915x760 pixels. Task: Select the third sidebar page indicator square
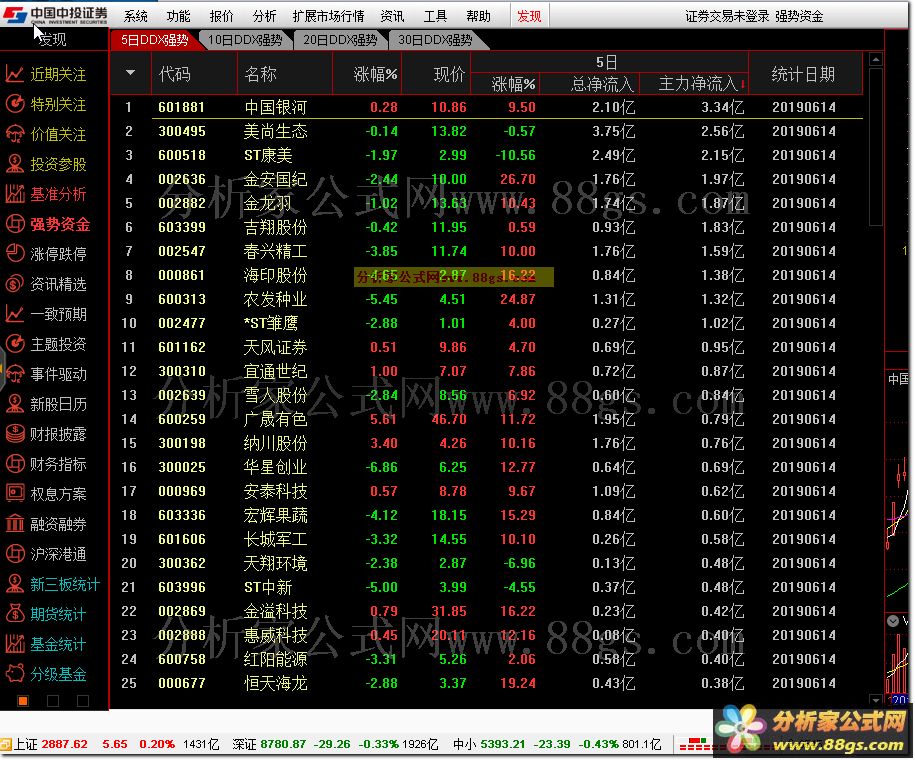(x=83, y=701)
